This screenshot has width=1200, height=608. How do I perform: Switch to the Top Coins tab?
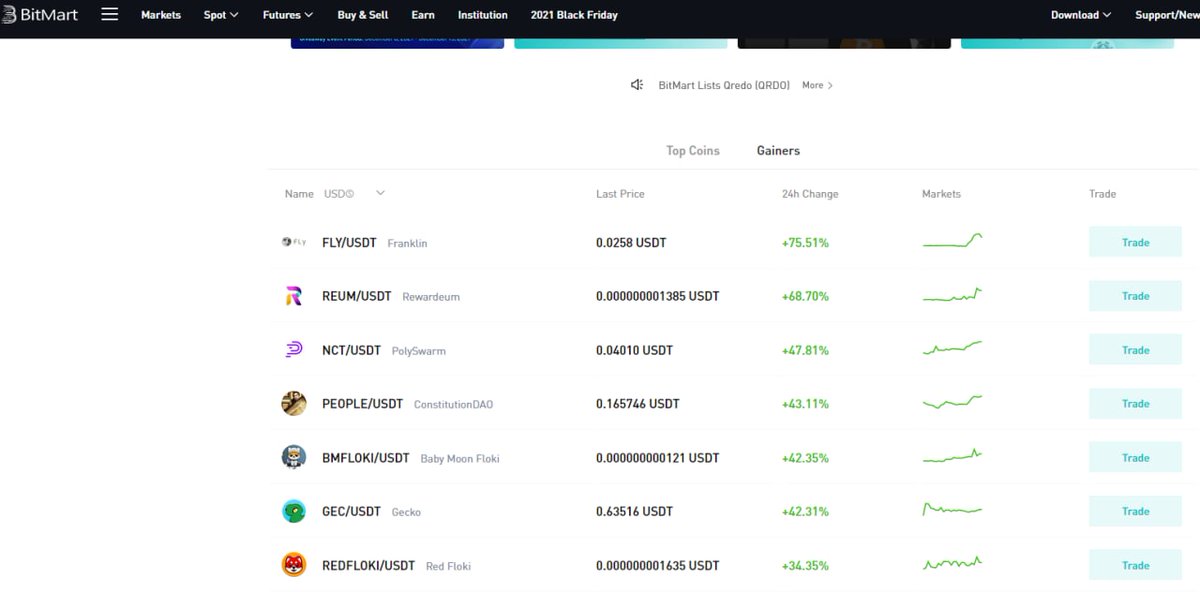pos(693,151)
